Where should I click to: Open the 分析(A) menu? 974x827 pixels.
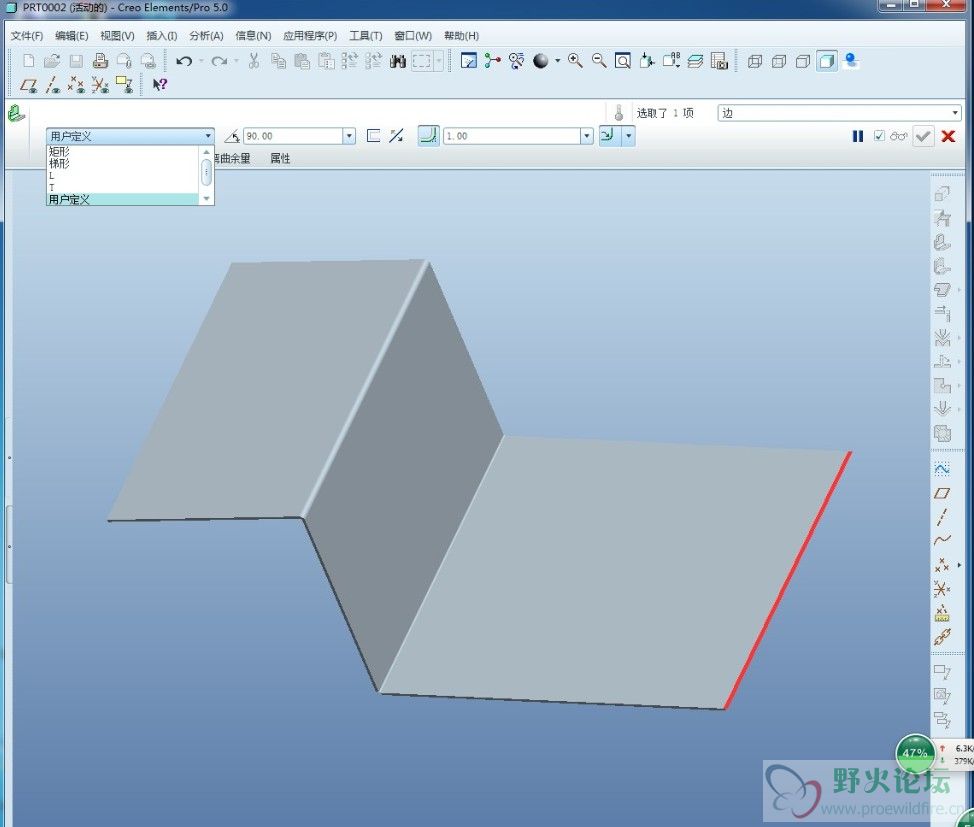[206, 35]
